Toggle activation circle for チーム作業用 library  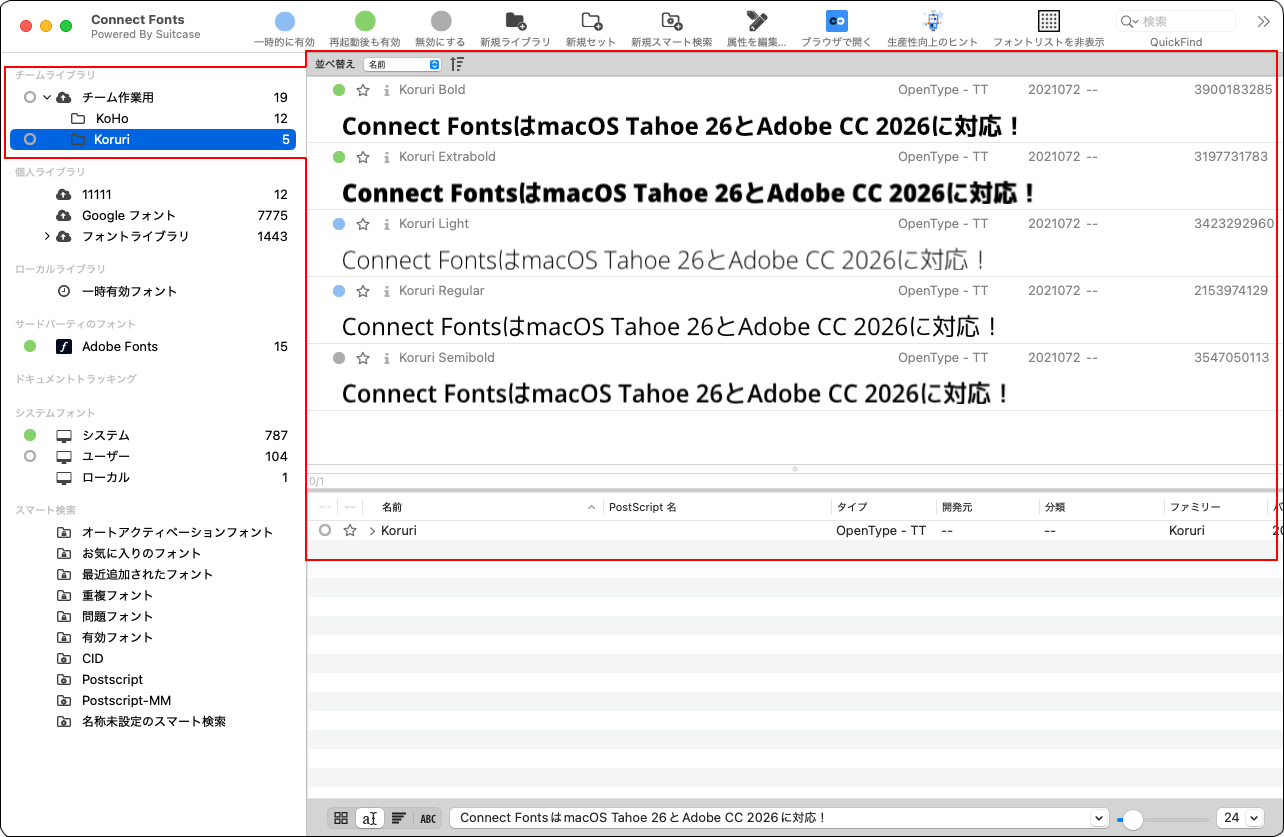pos(30,97)
